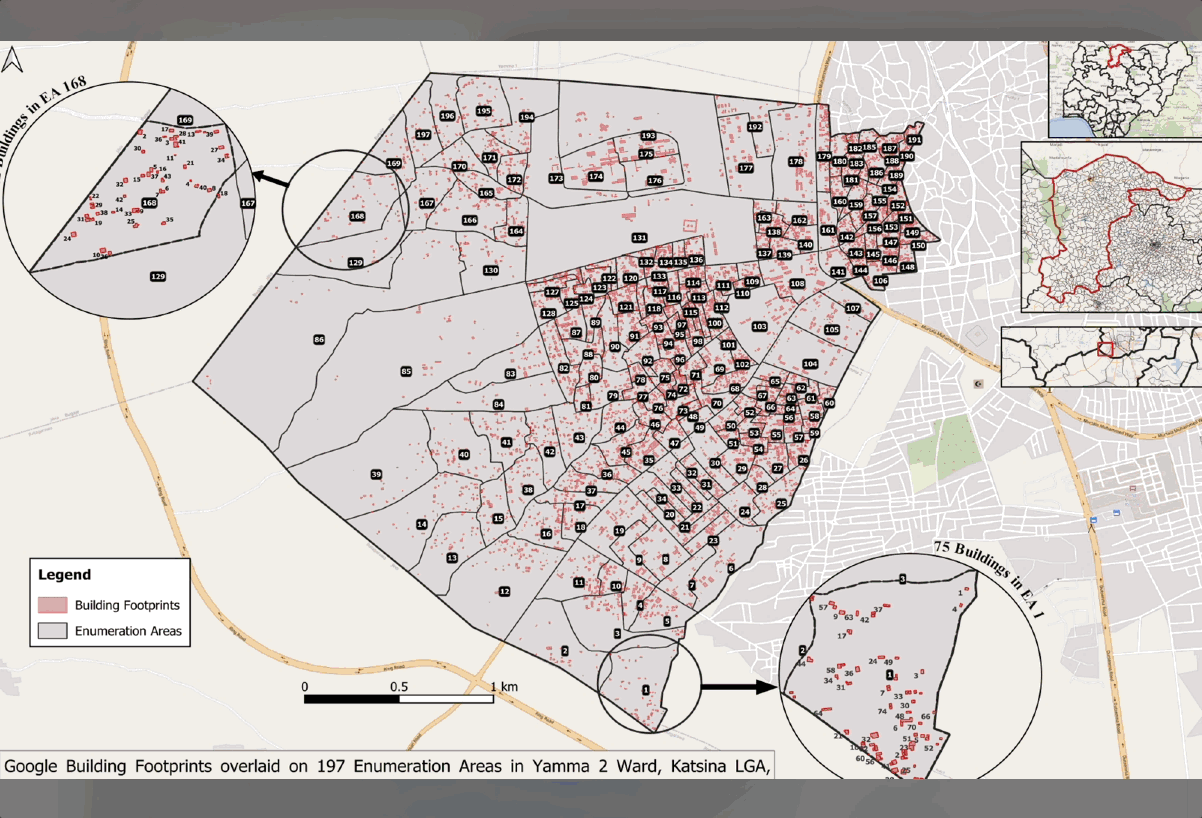Select enumeration area label 166
The width and height of the screenshot is (1202, 818).
469,220
